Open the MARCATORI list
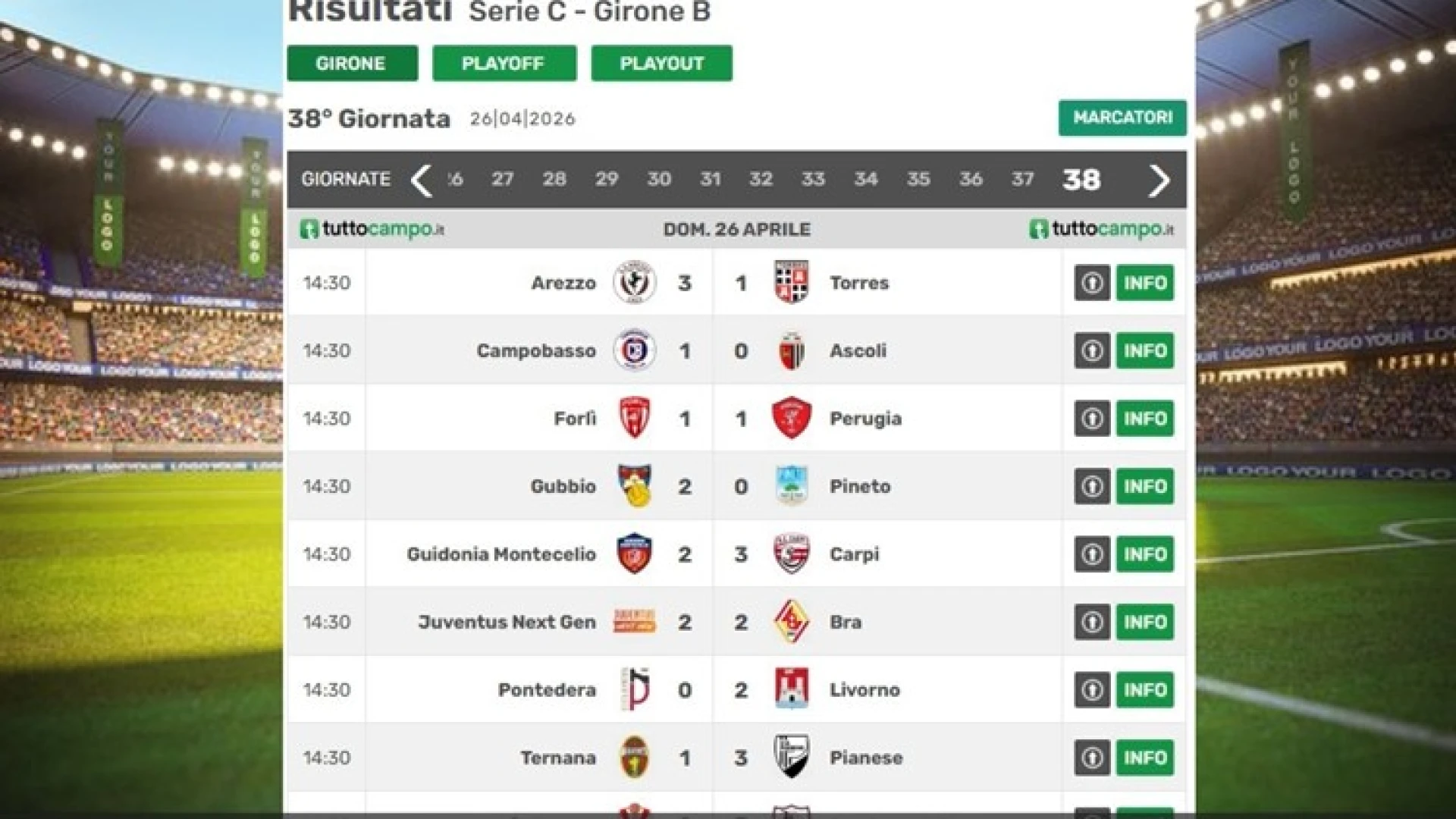The image size is (1456, 819). click(1122, 118)
